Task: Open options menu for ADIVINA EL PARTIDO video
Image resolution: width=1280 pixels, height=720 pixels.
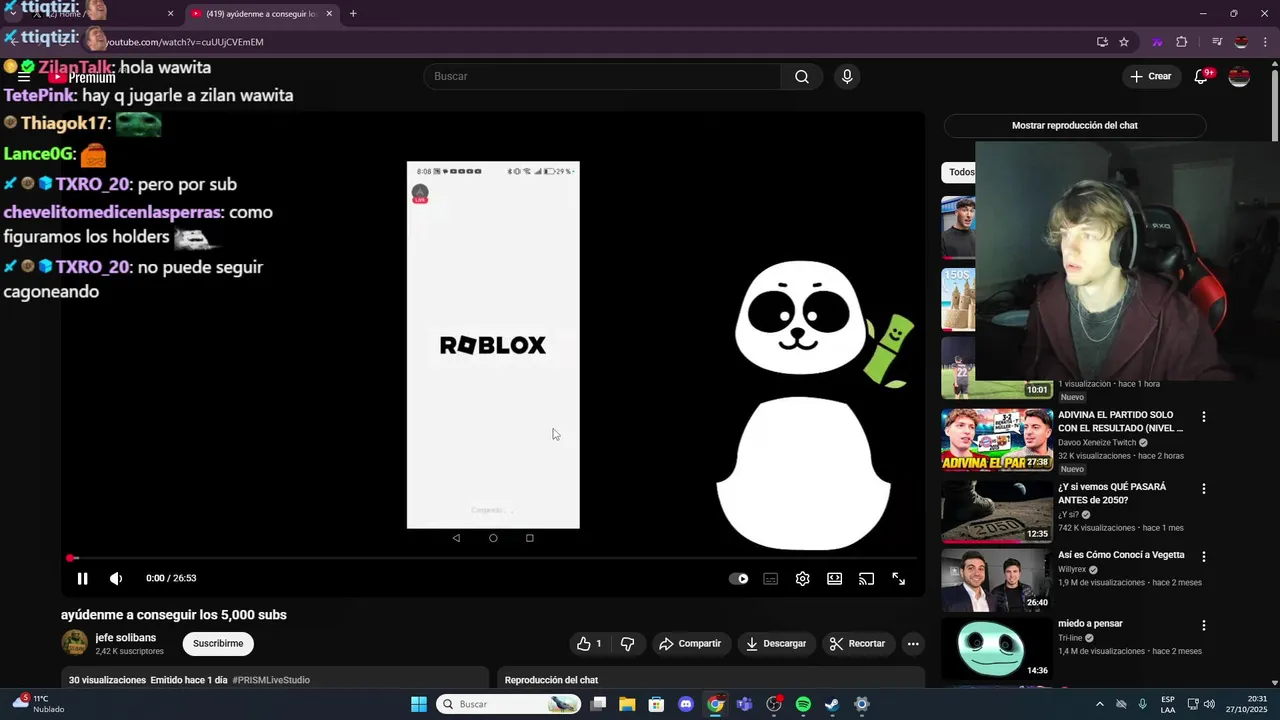Action: [x=1204, y=417]
